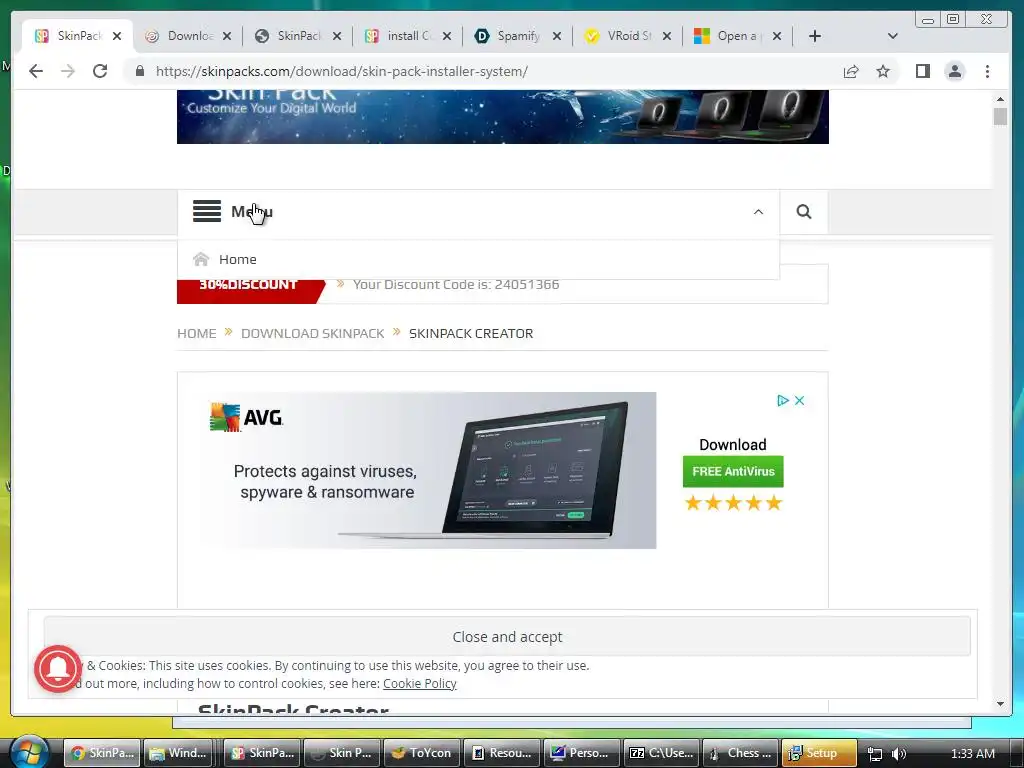Open the Chrome profile menu
This screenshot has height=768, width=1024.
point(955,71)
